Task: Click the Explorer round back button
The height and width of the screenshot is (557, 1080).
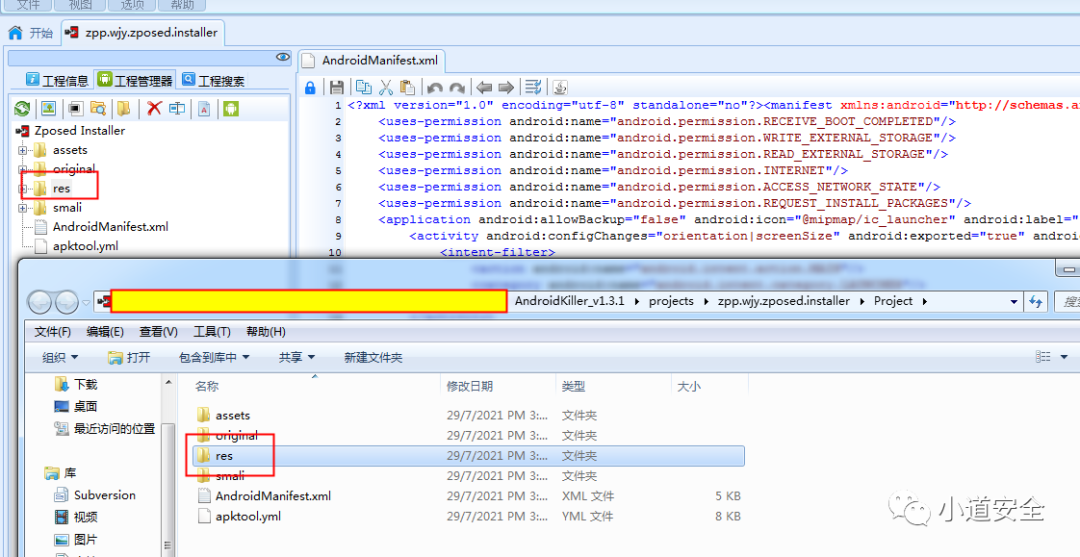Action: (x=40, y=302)
